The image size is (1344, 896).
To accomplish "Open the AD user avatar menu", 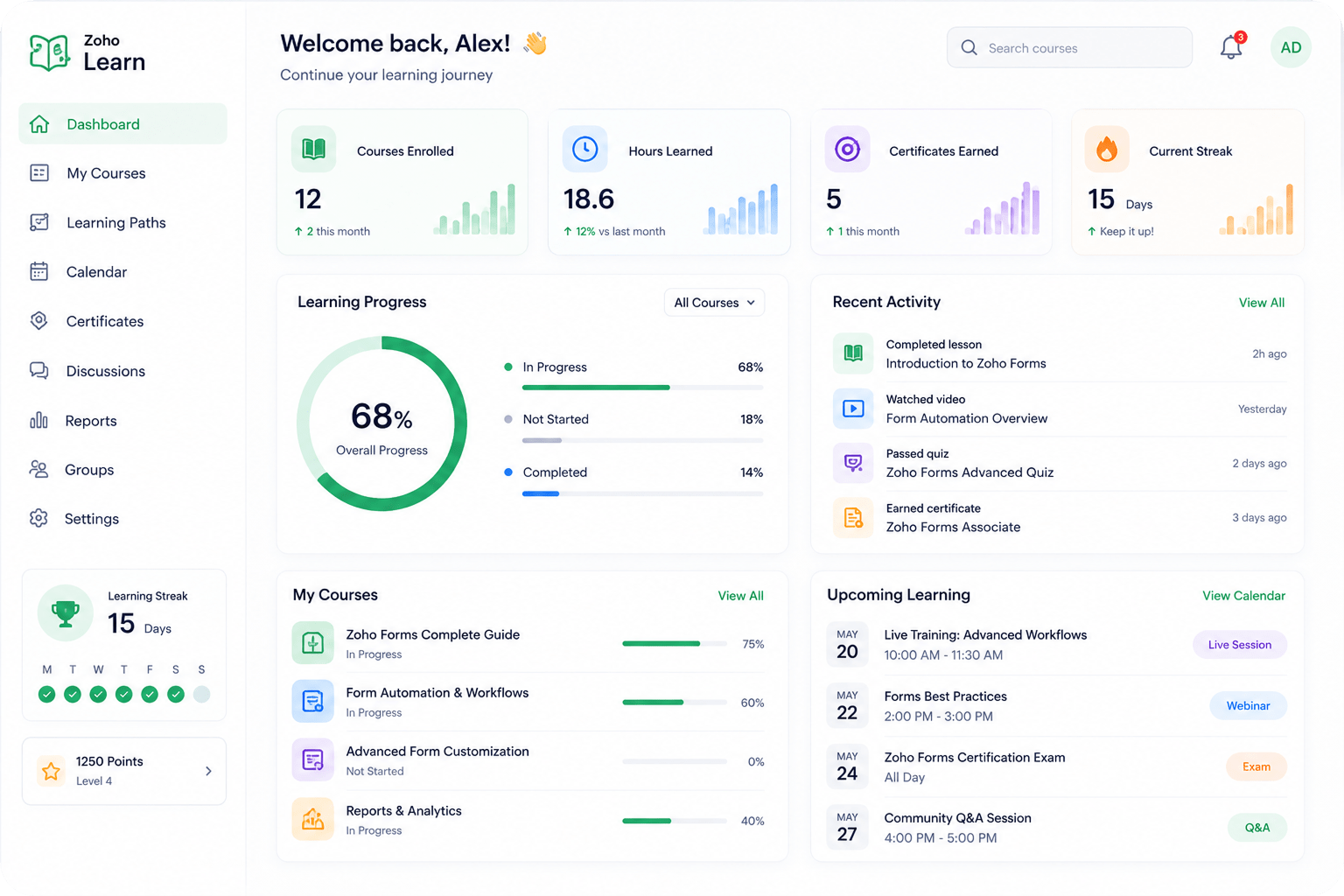I will [1291, 47].
